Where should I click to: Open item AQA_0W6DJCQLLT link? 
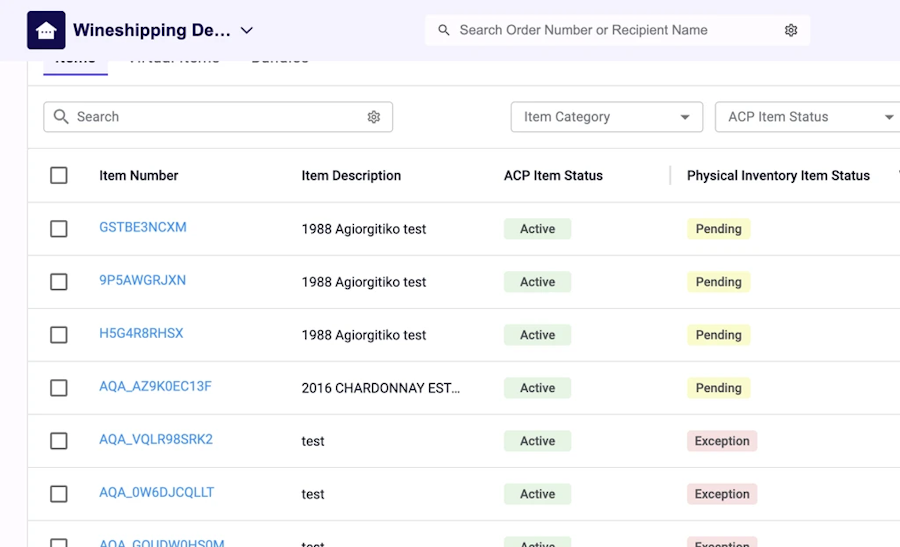coord(156,492)
